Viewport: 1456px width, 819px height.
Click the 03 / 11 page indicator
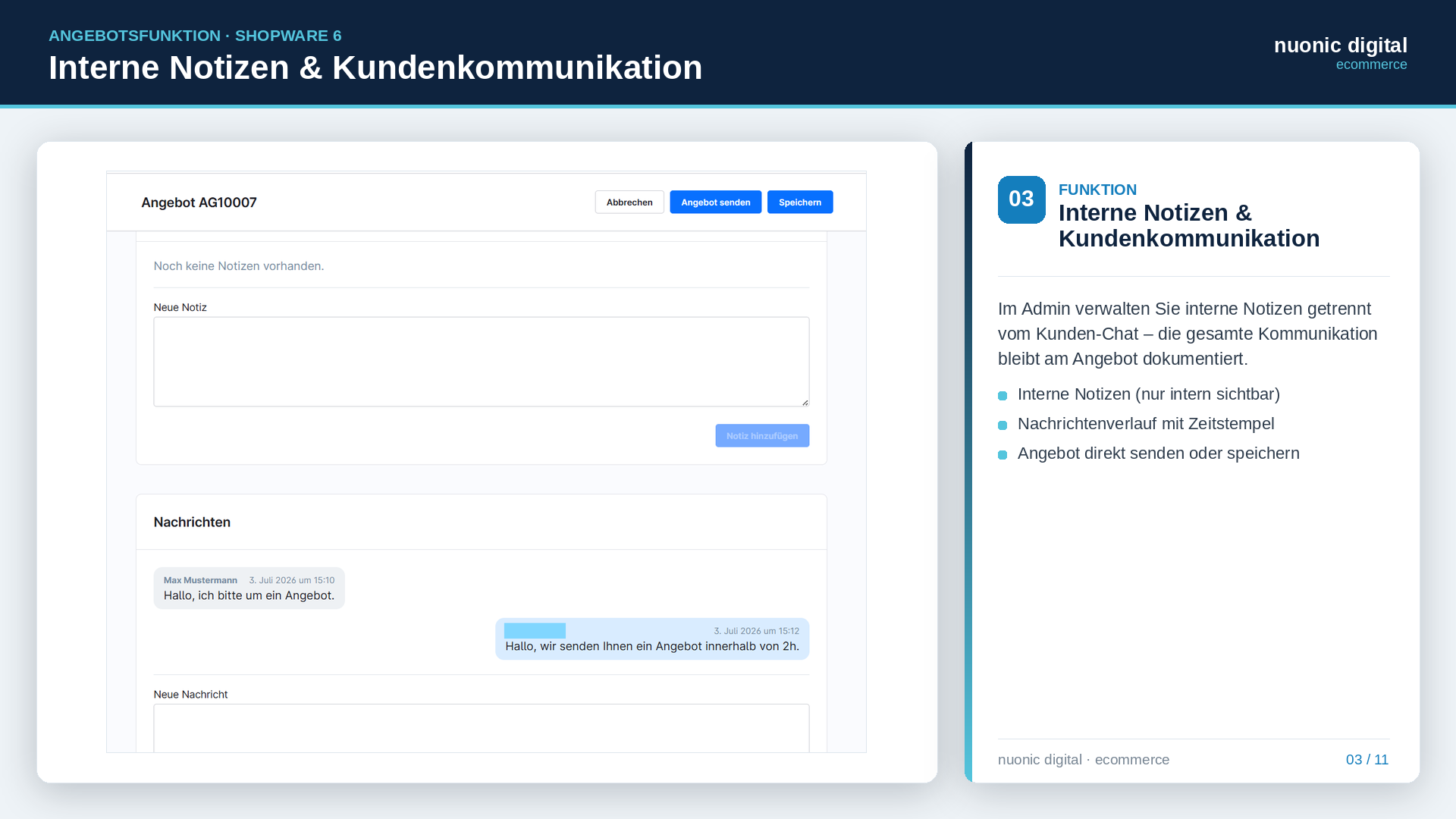[1367, 760]
